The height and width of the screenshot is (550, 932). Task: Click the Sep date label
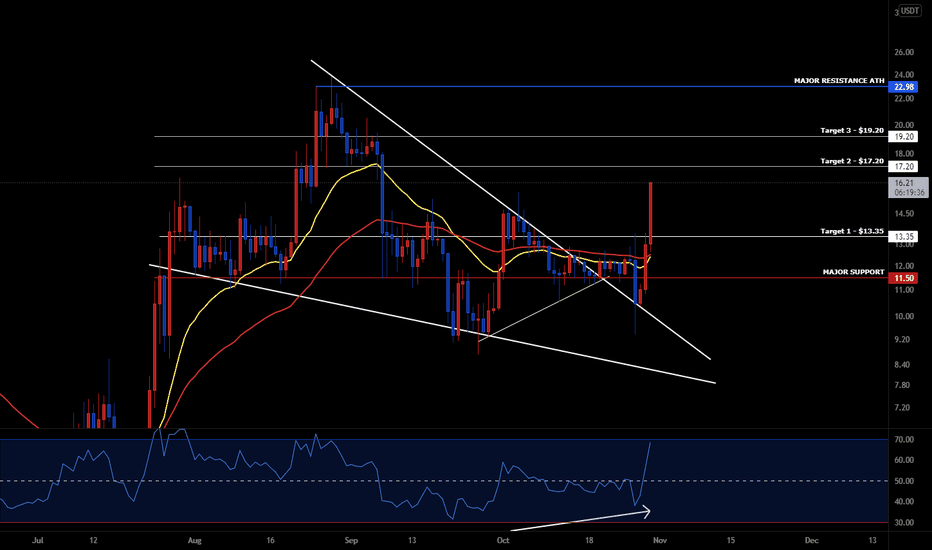click(x=351, y=540)
